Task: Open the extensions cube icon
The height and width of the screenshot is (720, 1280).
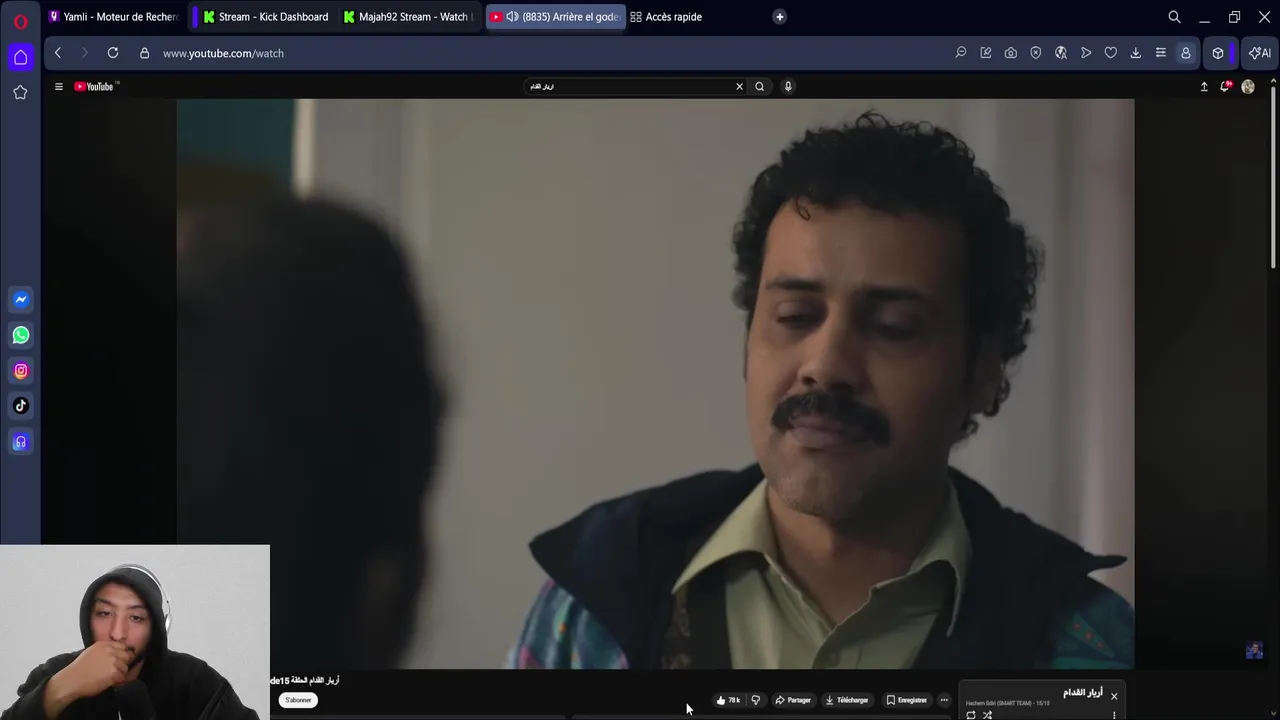Action: (1218, 53)
